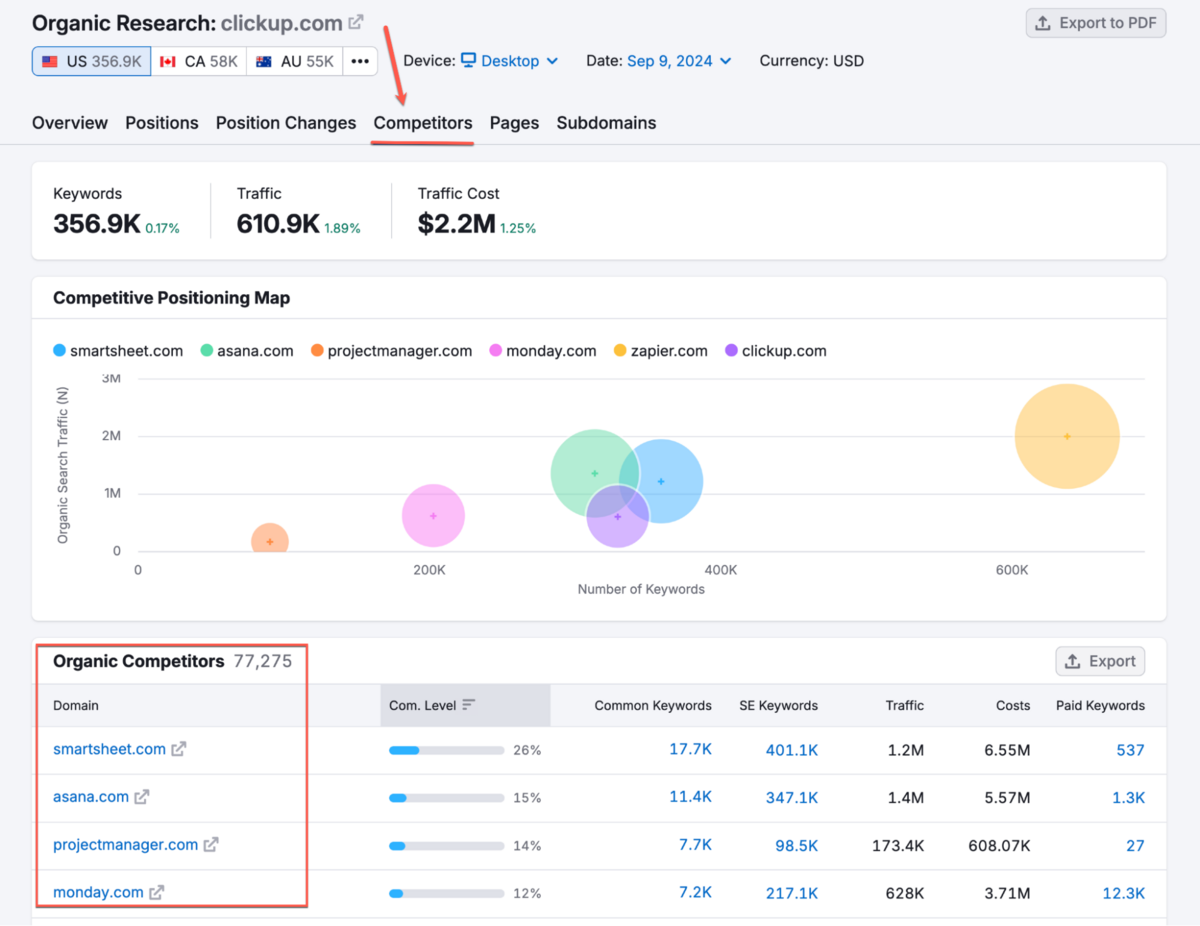
Task: Click the Export to PDF button
Action: 1096,23
